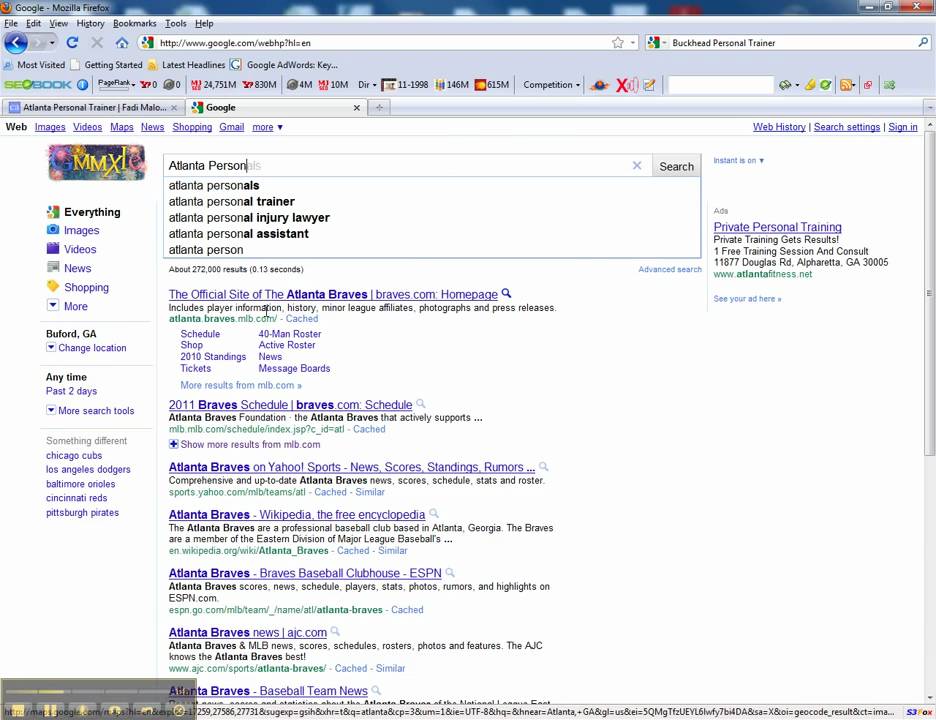The height and width of the screenshot is (720, 936).
Task: Click chicago cubs related search
Action: coord(74,456)
